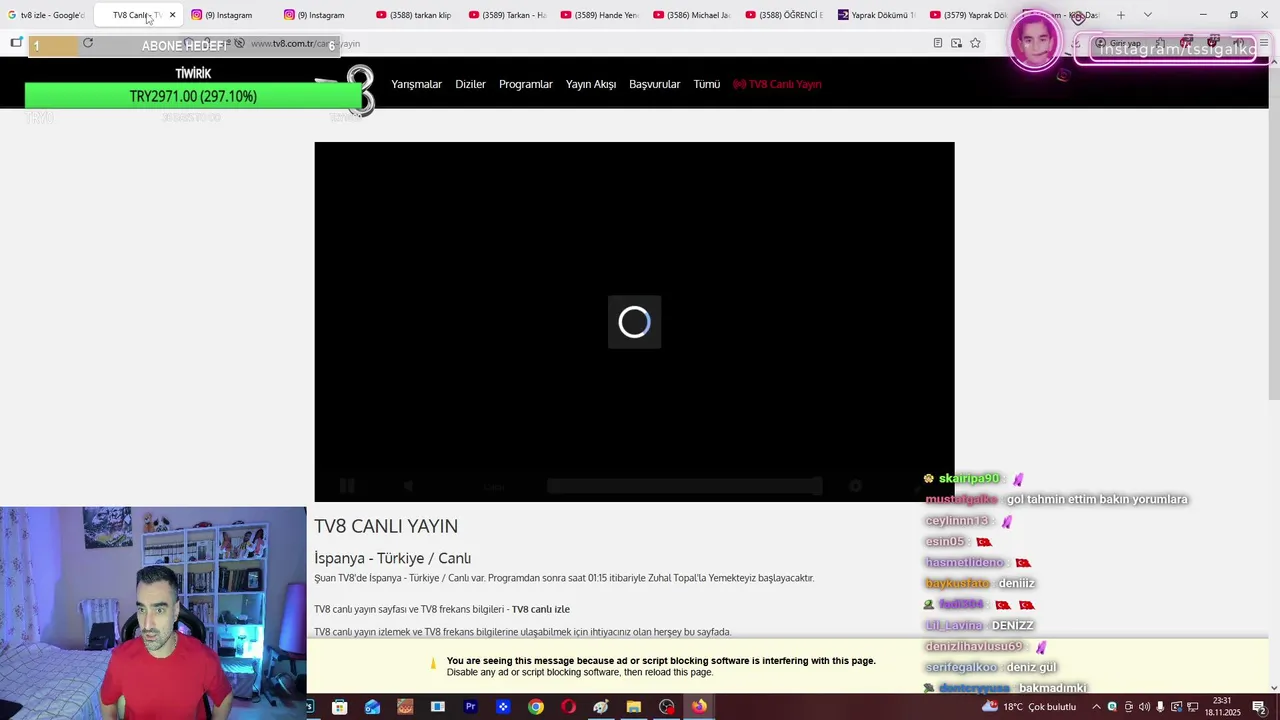Switch to first Instagram tab
Image resolution: width=1280 pixels, height=720 pixels.
point(230,15)
